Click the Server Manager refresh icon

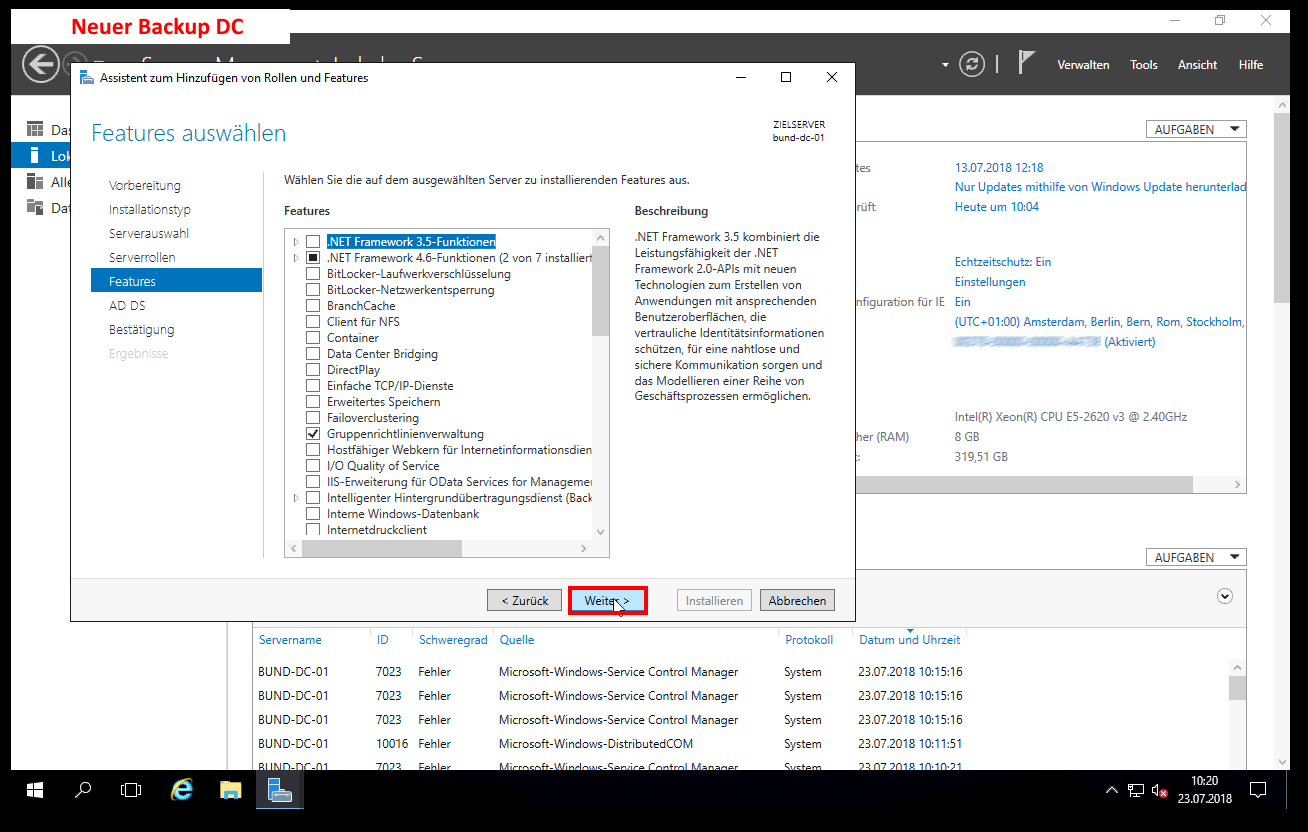pyautogui.click(x=972, y=64)
